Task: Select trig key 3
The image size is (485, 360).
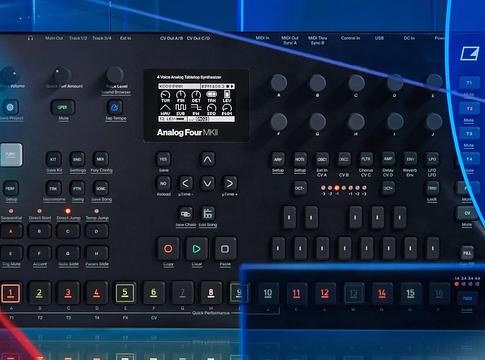Action: [x=68, y=293]
